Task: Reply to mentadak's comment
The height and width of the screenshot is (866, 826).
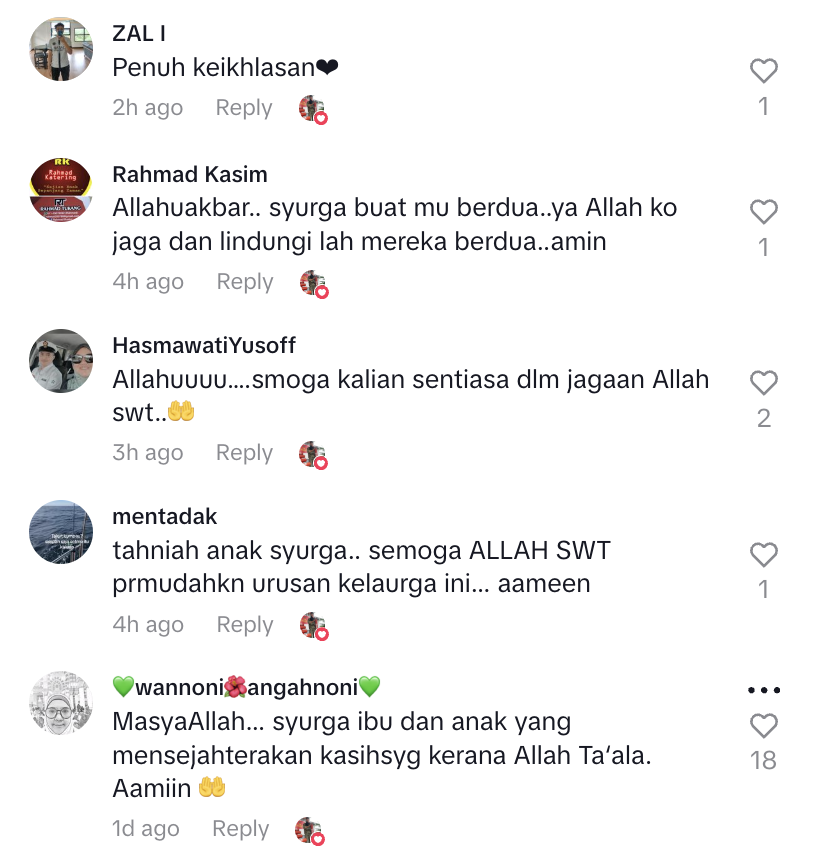Action: [245, 624]
